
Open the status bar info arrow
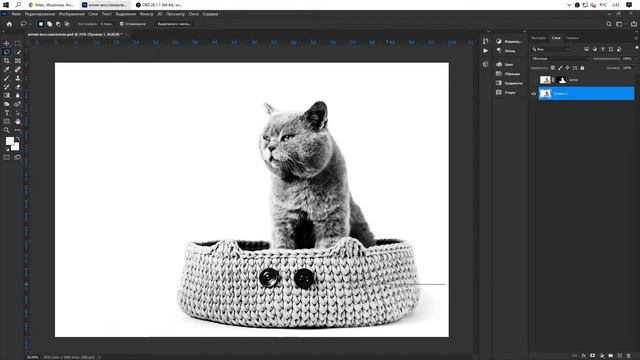tap(99, 357)
